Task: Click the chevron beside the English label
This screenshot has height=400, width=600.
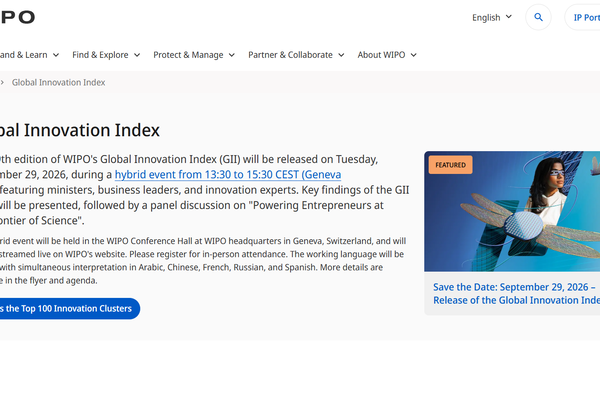Action: 509,17
